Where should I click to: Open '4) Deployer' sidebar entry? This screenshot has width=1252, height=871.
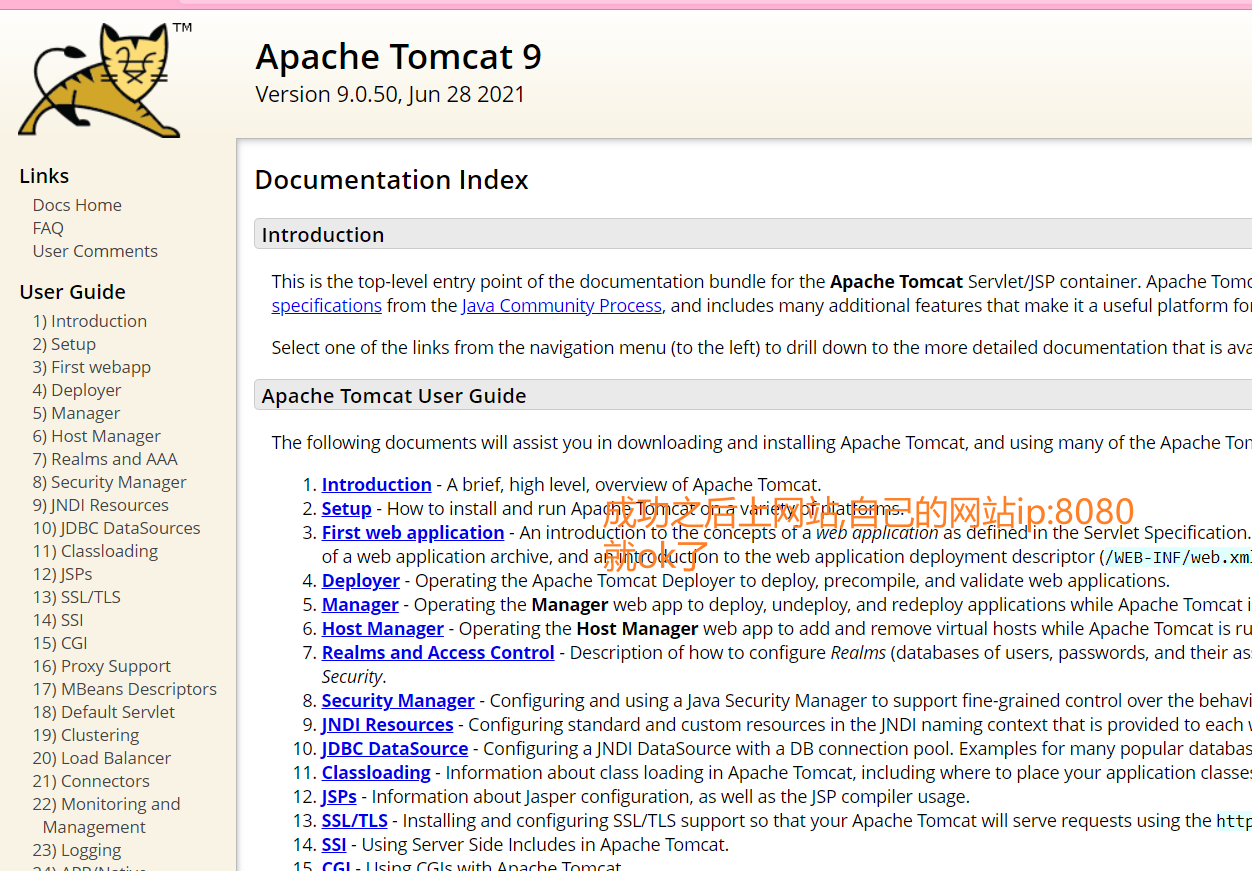coord(77,390)
